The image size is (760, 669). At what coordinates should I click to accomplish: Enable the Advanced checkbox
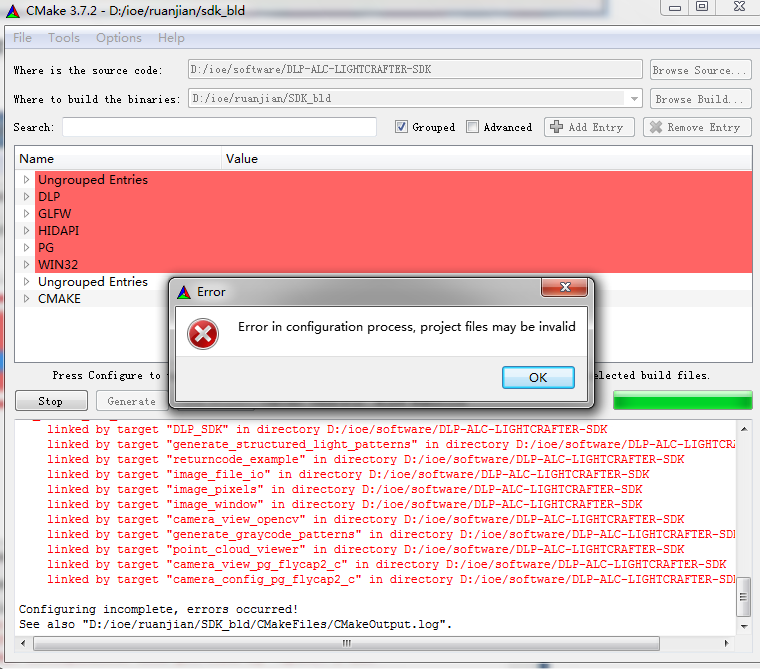(472, 127)
